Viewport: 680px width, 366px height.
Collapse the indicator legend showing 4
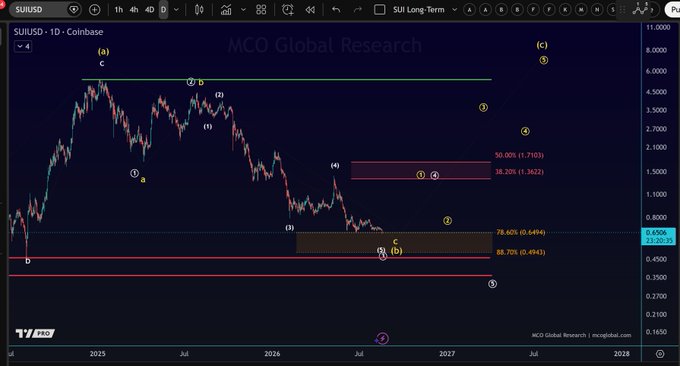[x=23, y=46]
